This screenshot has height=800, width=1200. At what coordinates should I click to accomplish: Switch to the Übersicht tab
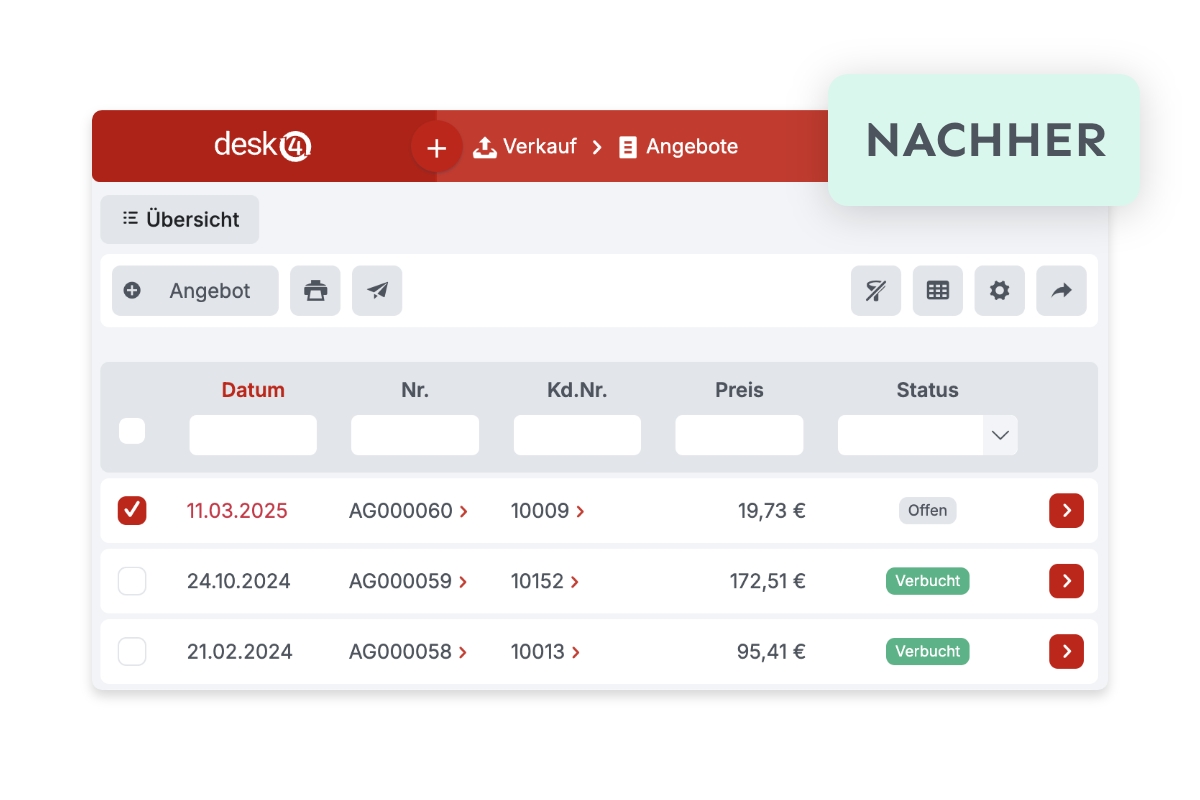point(180,219)
